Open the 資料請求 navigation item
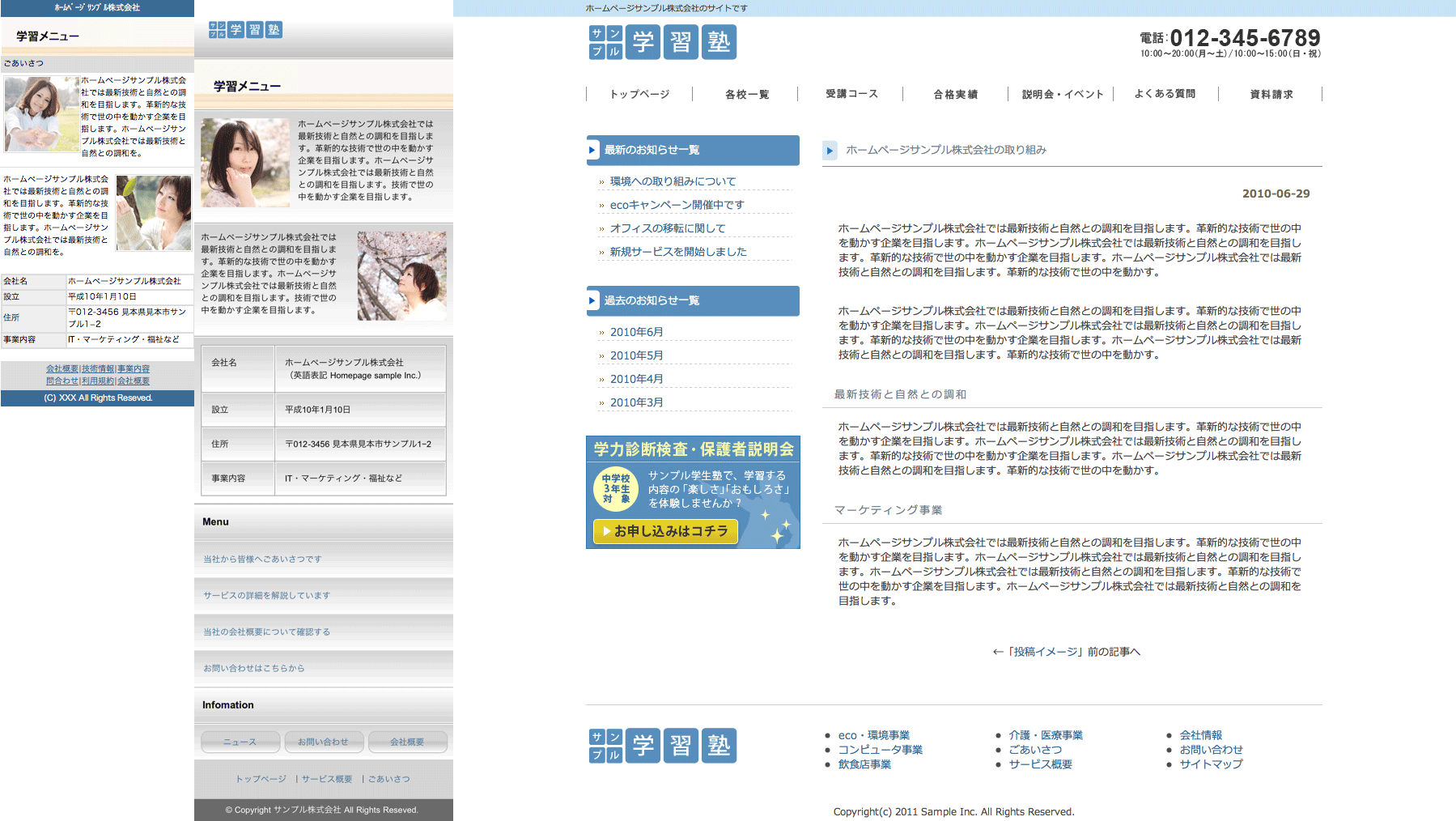Image resolution: width=1456 pixels, height=821 pixels. pyautogui.click(x=1271, y=95)
